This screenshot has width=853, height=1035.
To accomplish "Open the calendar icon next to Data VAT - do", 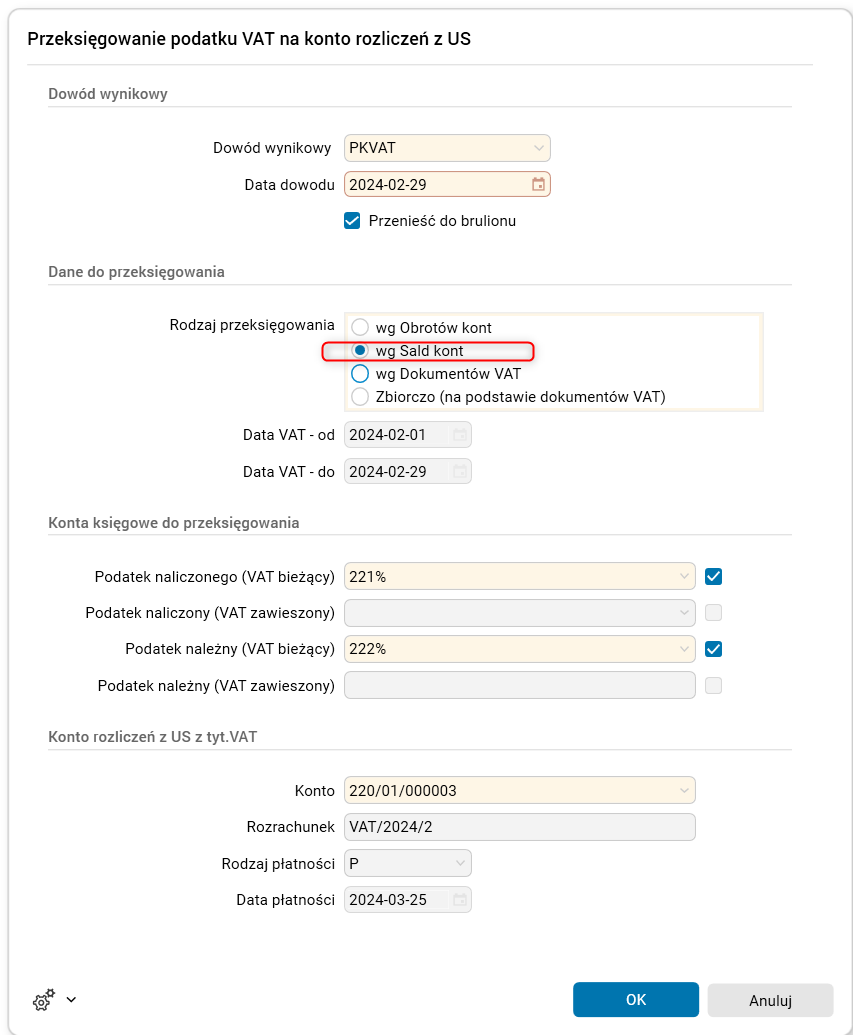I will [x=459, y=471].
